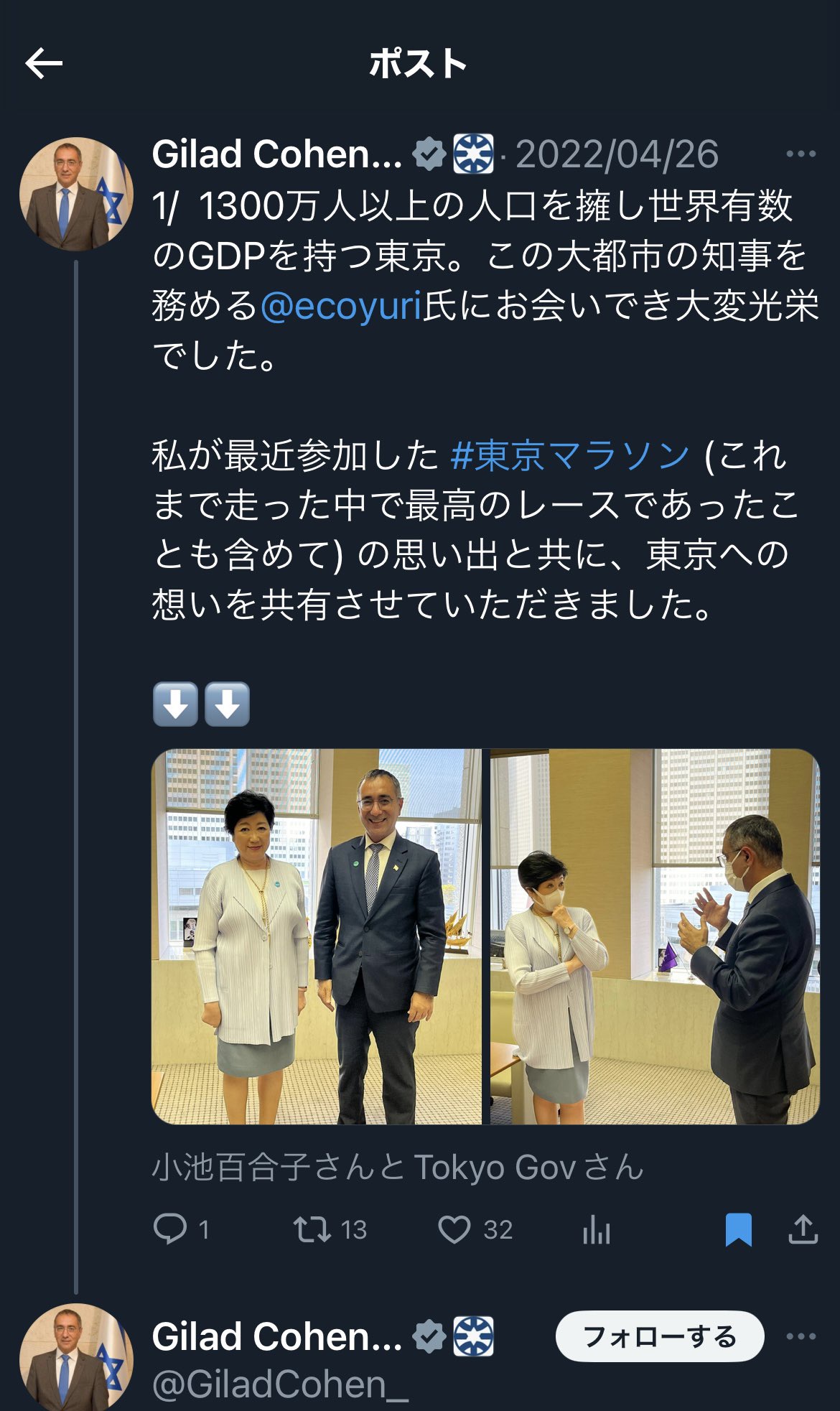840x1411 pixels.
Task: Like the post with the heart icon
Action: pyautogui.click(x=454, y=1229)
